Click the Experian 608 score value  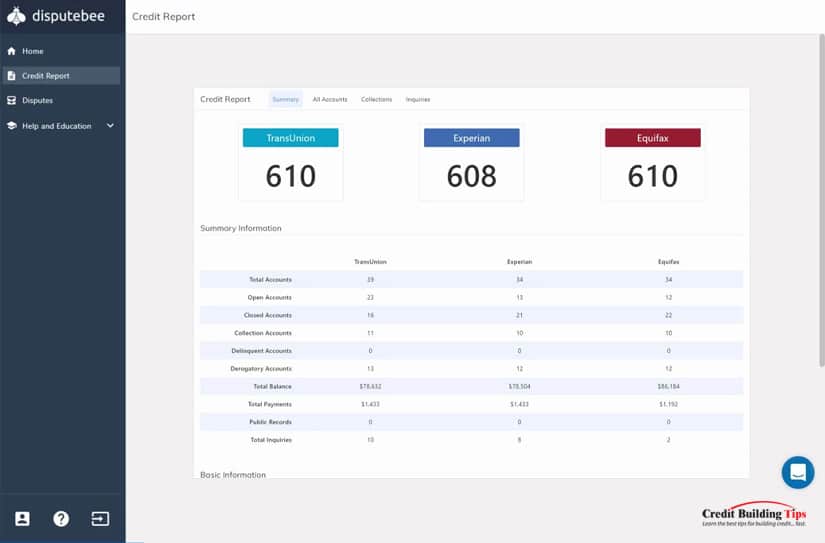click(x=471, y=176)
